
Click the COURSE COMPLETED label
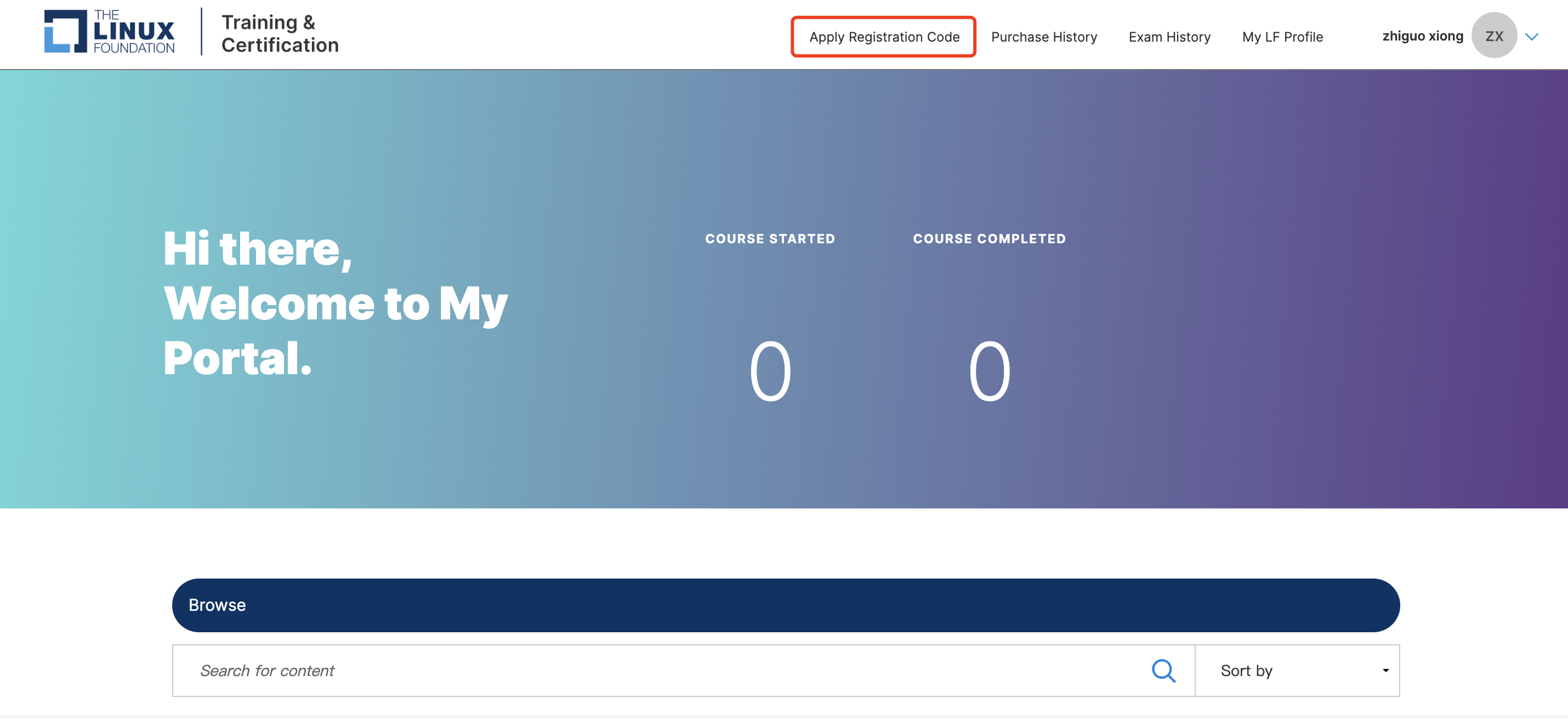[x=989, y=238]
